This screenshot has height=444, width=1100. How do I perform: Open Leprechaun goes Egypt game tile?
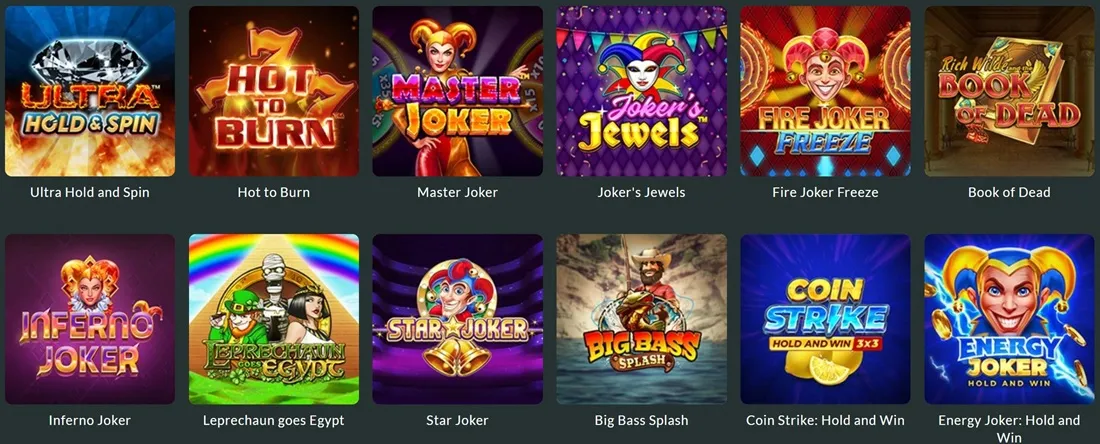274,319
